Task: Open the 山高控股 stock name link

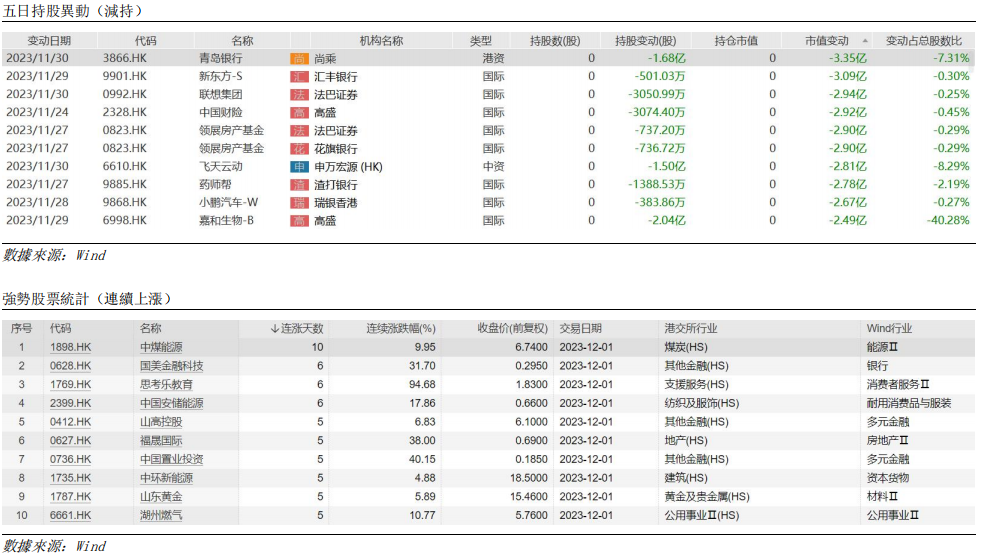Action: pos(161,423)
